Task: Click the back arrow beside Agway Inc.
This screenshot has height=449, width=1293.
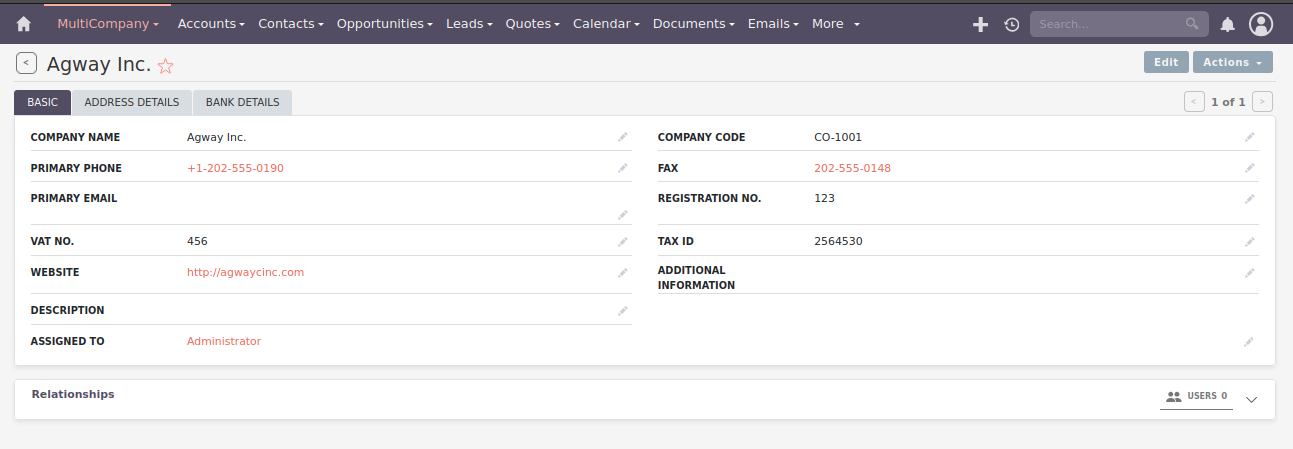Action: click(26, 63)
